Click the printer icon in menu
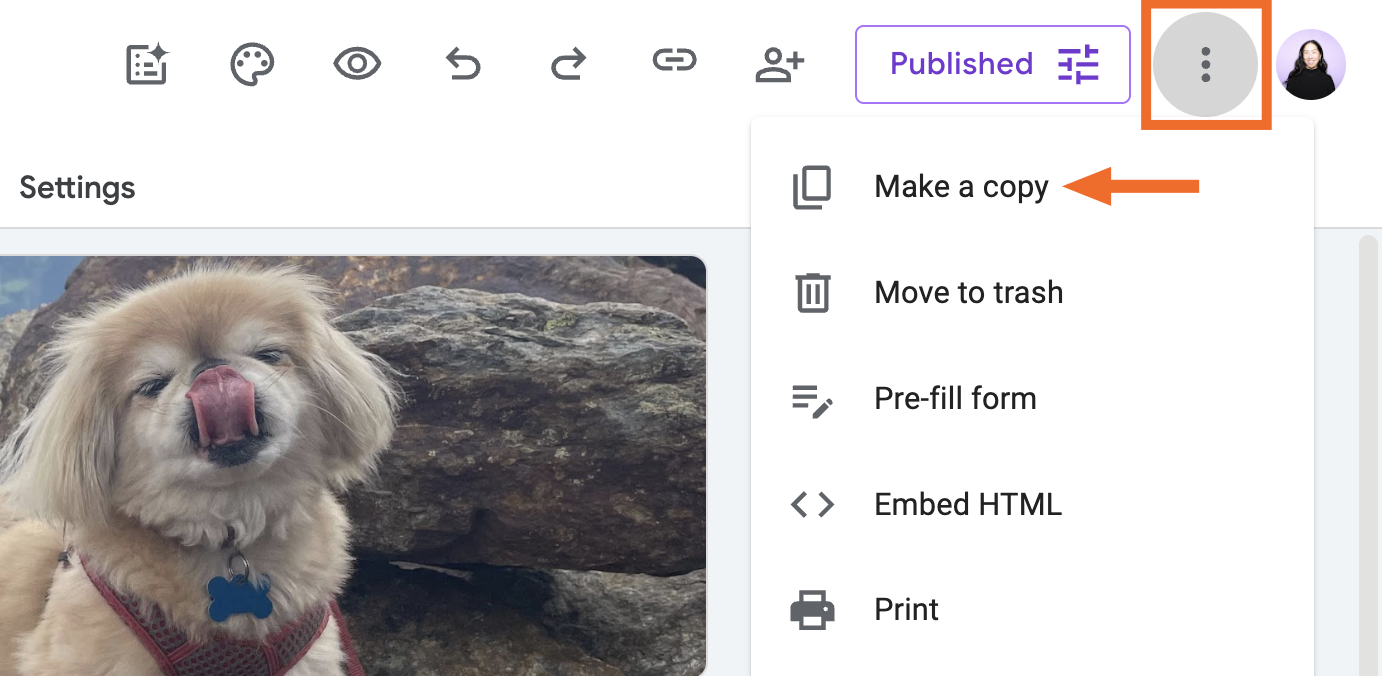Screen dimensions: 1382x676 click(x=812, y=610)
